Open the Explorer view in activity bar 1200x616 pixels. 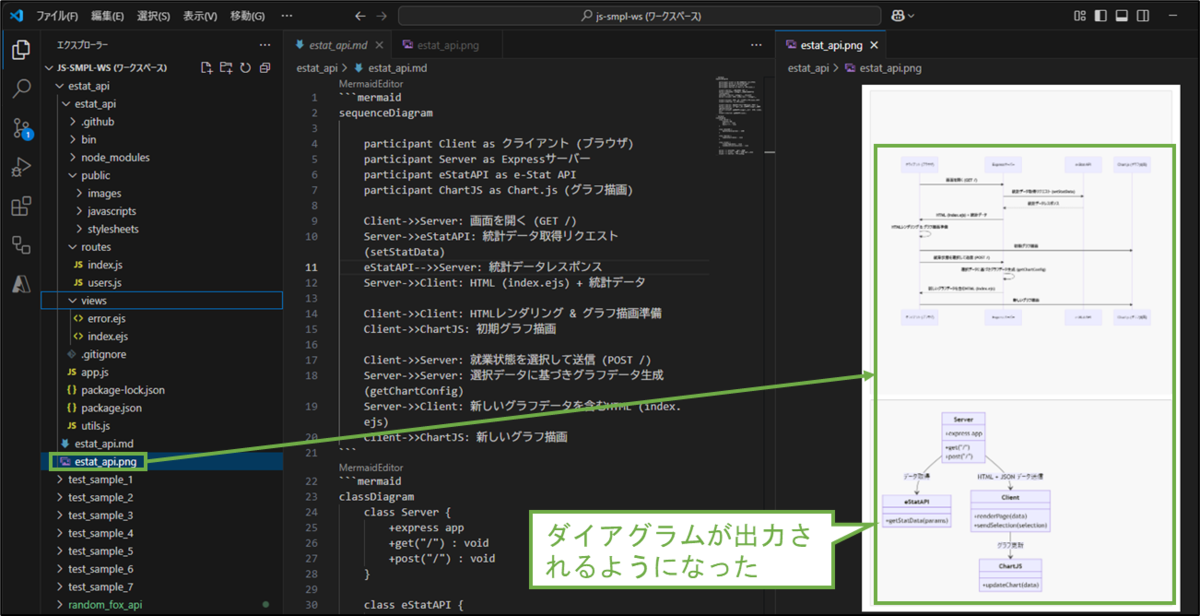[21, 50]
